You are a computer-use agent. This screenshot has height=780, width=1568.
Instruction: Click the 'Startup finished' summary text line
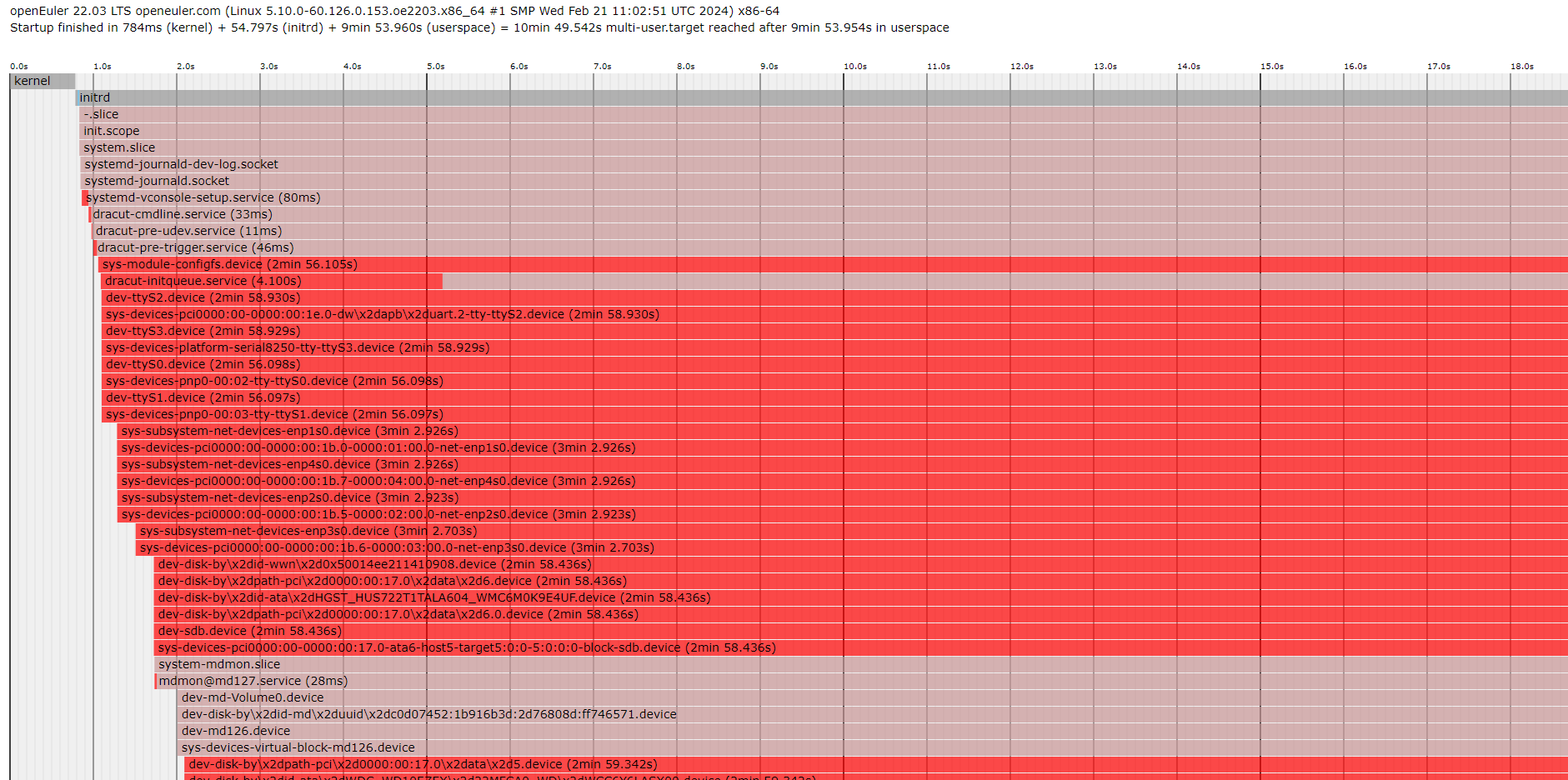[479, 27]
